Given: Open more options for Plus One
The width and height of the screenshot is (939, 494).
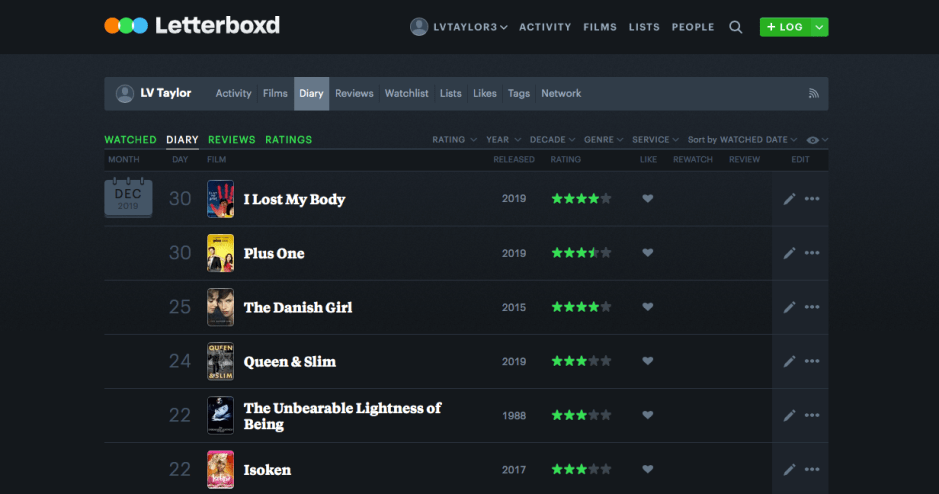Looking at the screenshot, I should tap(812, 253).
